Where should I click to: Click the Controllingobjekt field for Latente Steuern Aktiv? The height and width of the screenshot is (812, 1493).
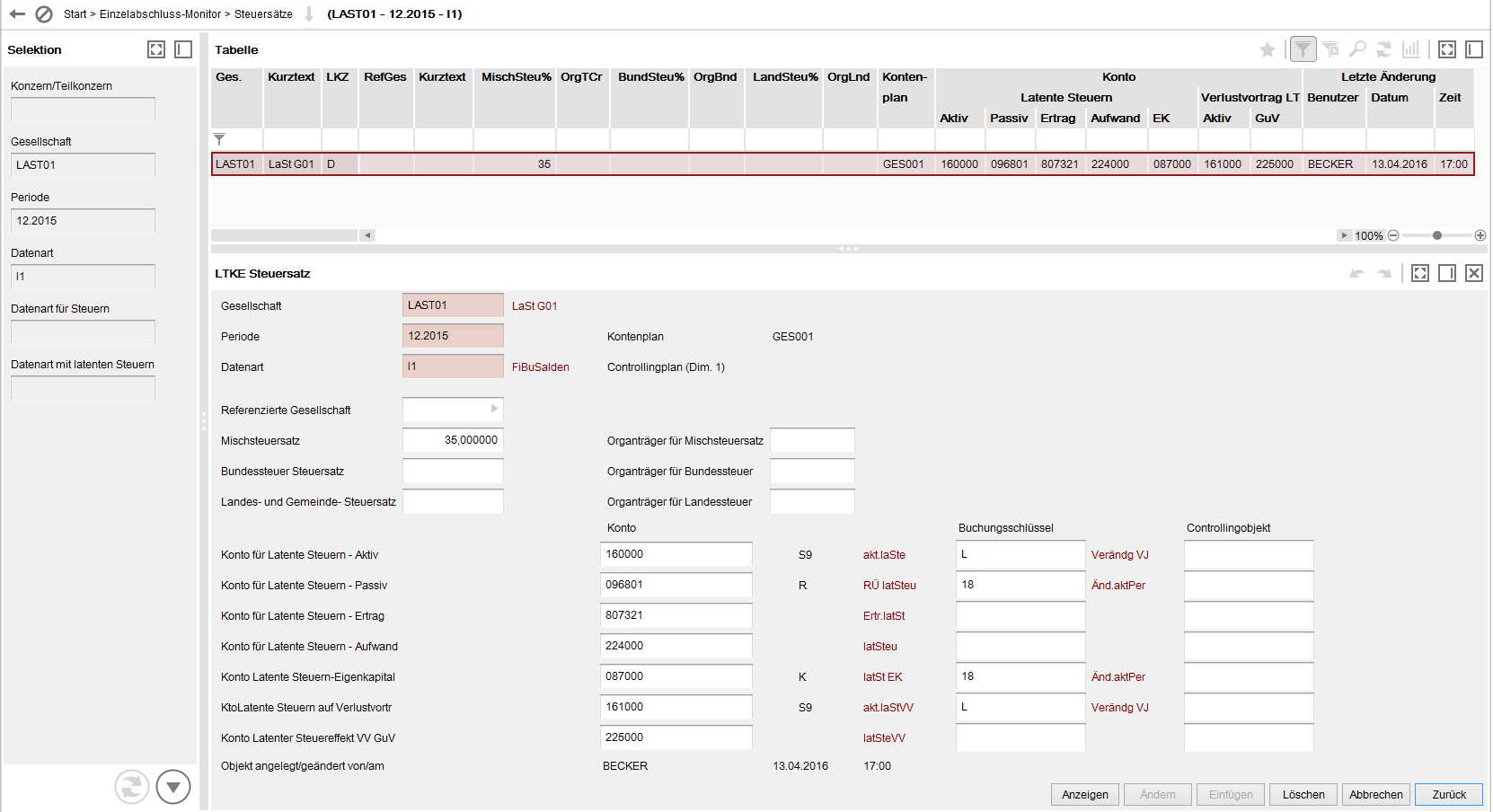tap(1249, 554)
